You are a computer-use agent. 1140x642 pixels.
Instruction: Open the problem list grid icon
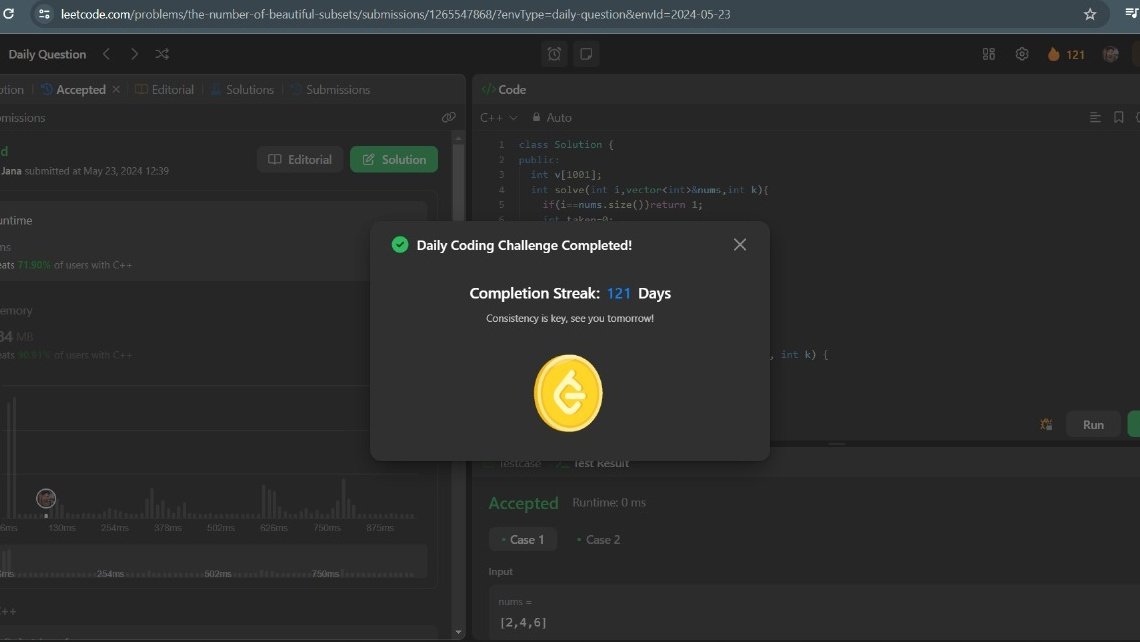pyautogui.click(x=988, y=54)
